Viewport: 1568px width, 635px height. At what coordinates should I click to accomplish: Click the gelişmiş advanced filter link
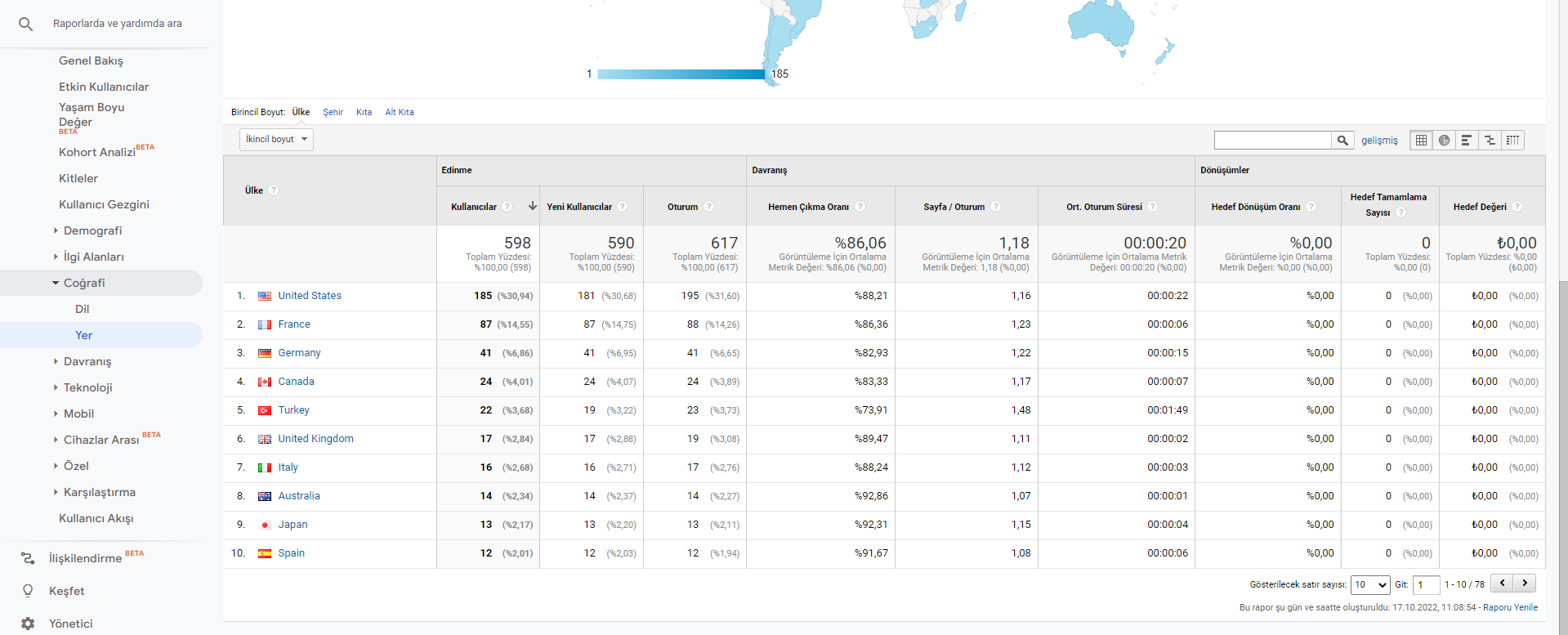[1379, 141]
